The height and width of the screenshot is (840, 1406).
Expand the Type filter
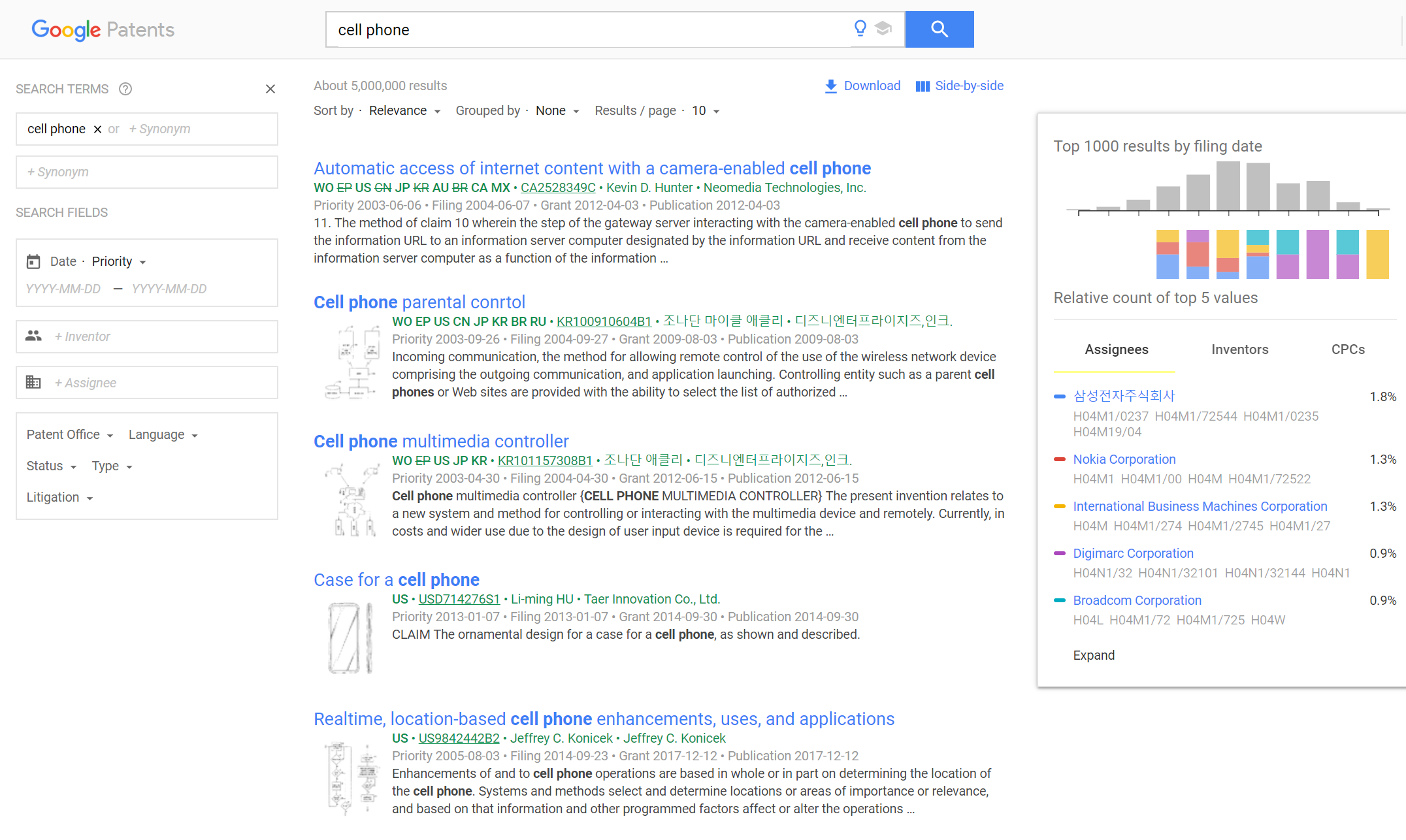click(112, 466)
